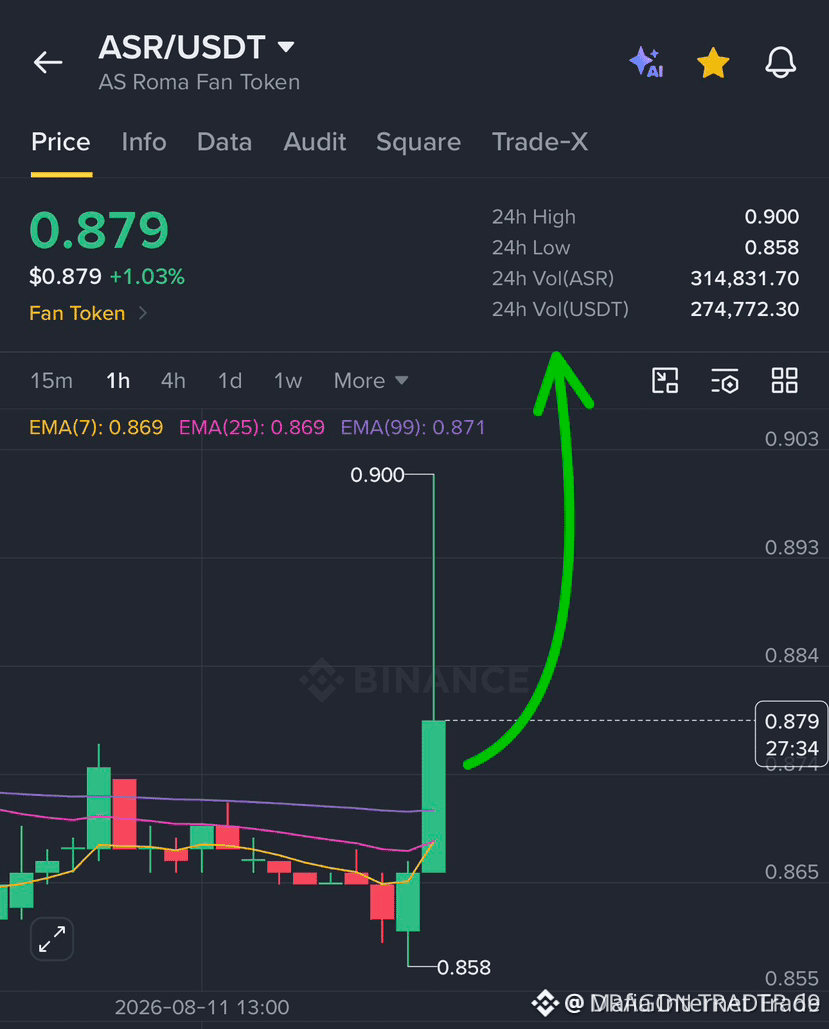829x1029 pixels.
Task: Open price alerts bell icon
Action: tap(780, 63)
